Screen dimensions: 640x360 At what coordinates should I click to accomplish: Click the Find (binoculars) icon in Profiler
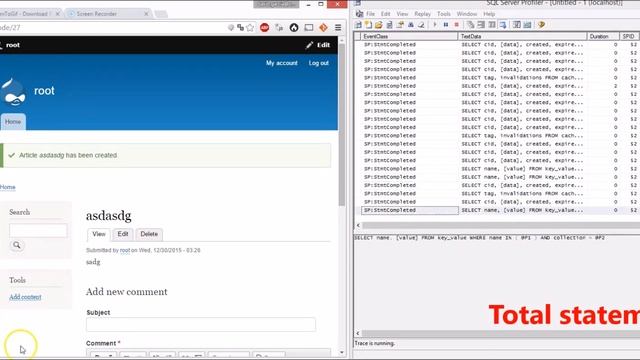(x=411, y=25)
